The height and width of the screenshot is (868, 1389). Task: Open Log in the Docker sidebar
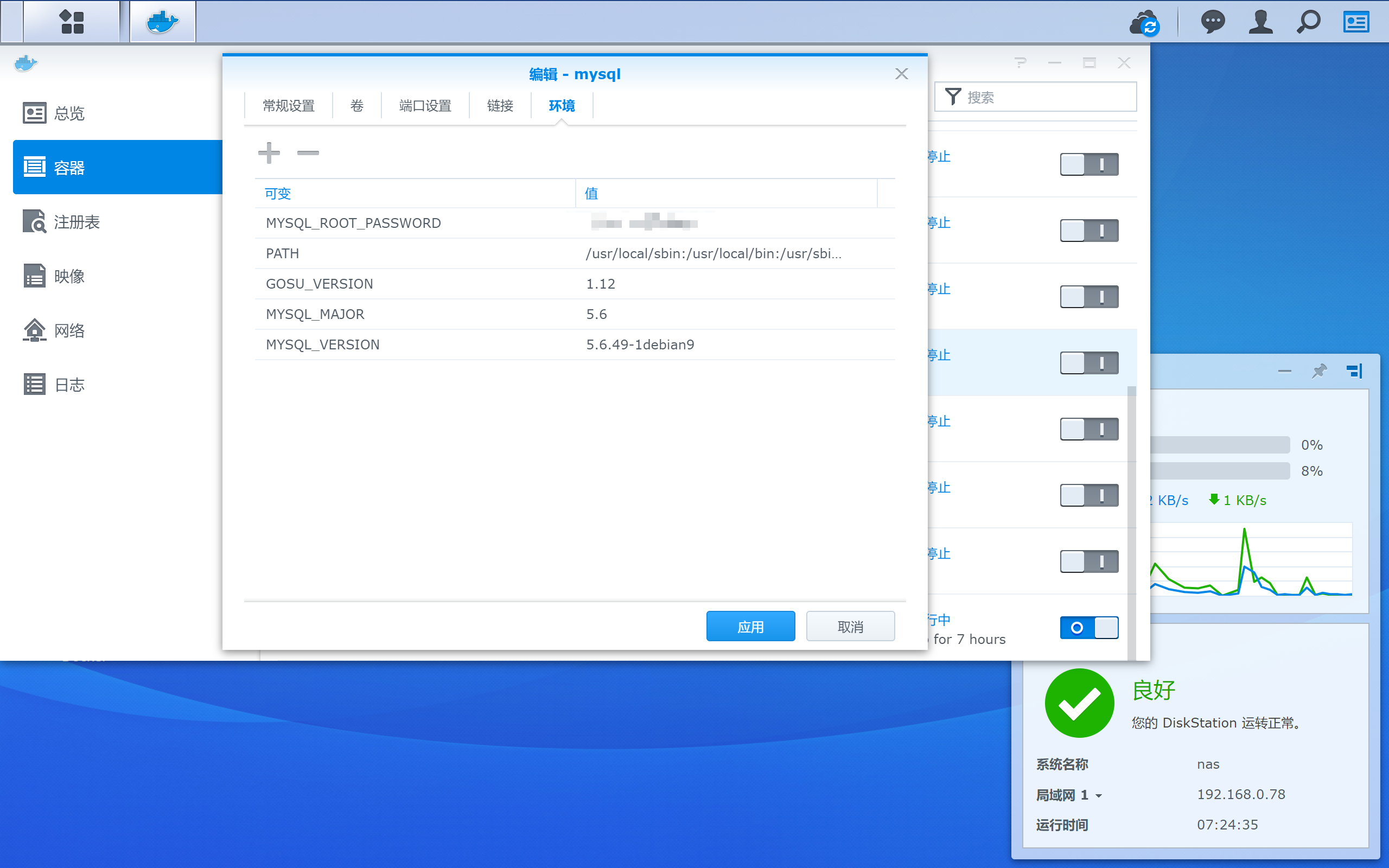click(118, 385)
